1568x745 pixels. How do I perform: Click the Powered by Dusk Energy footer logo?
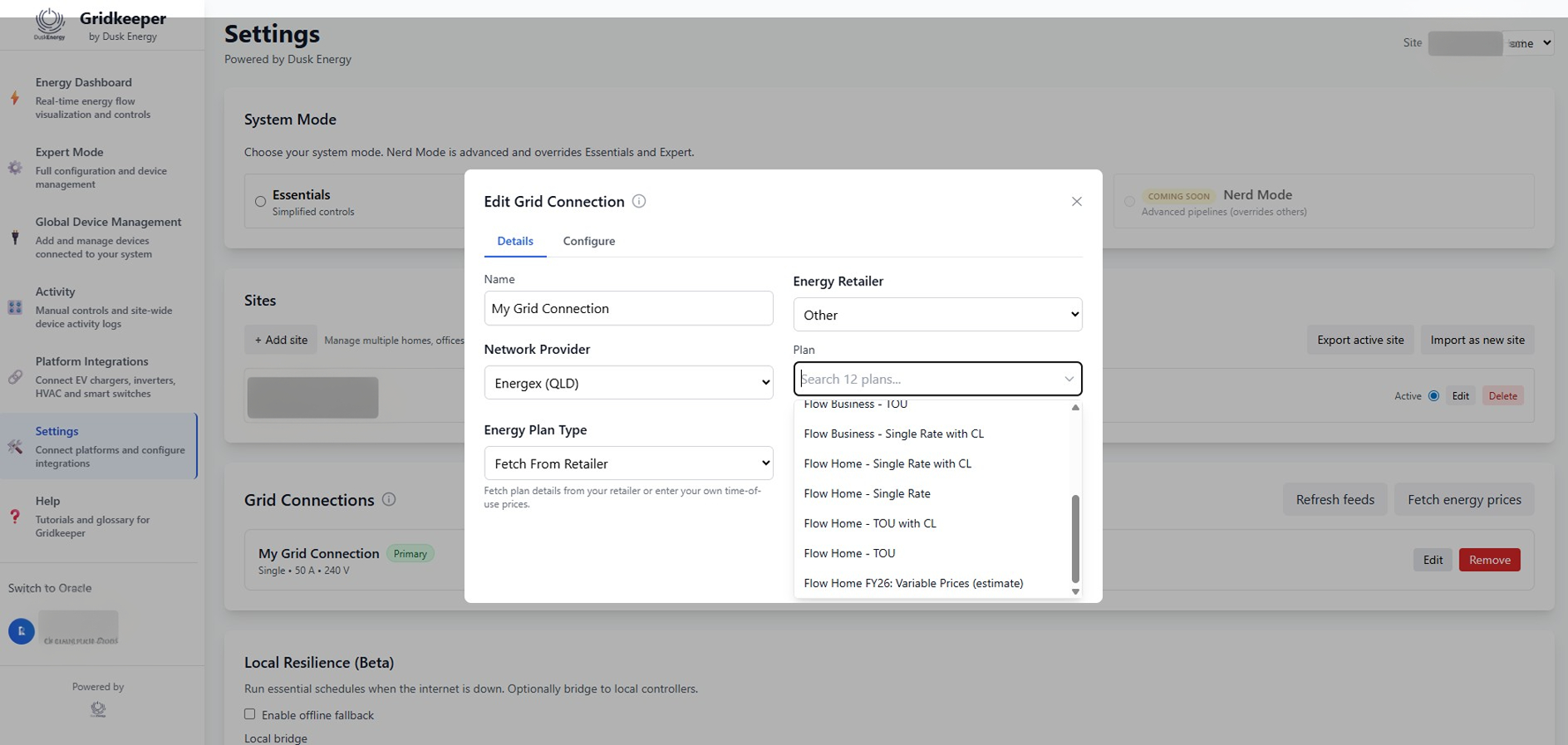click(98, 708)
